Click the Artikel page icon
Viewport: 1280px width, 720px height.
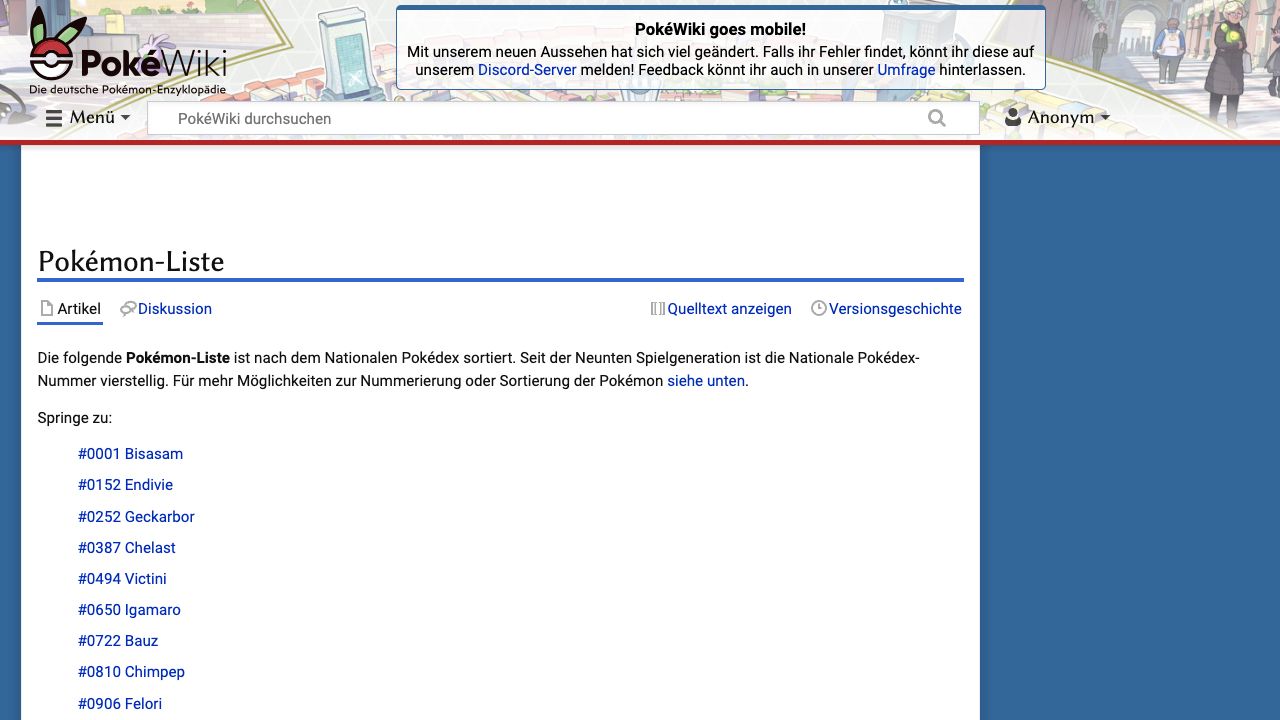point(46,309)
